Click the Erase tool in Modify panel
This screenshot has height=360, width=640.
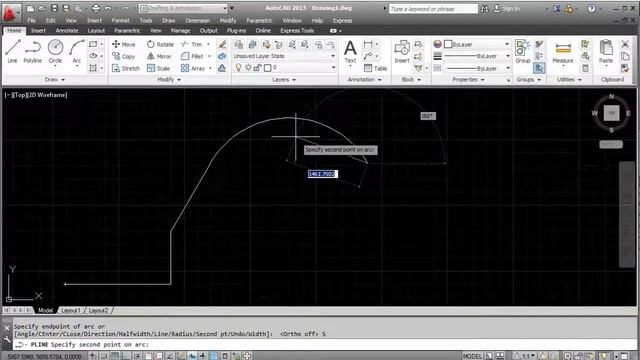222,44
